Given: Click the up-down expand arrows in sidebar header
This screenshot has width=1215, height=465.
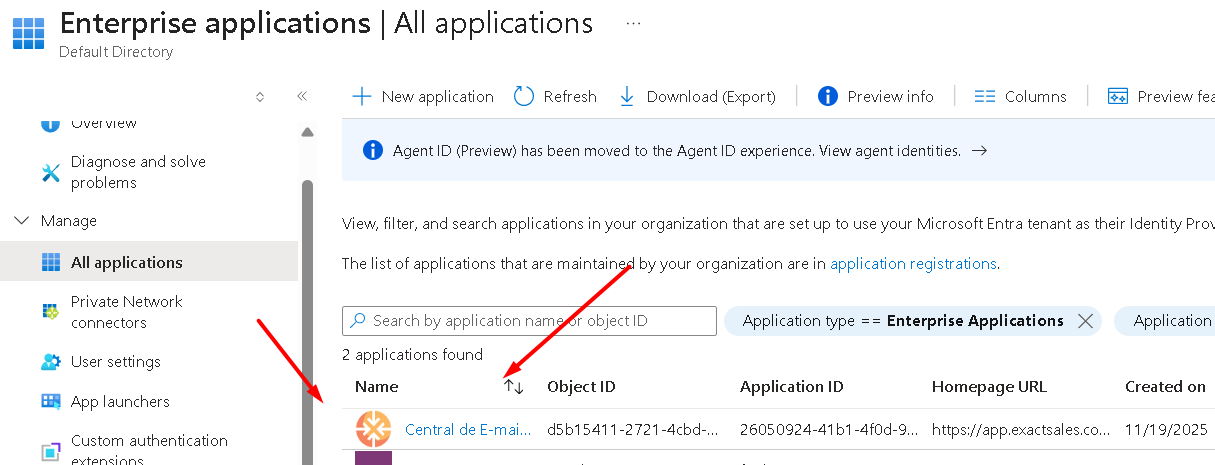Looking at the screenshot, I should coord(260,97).
